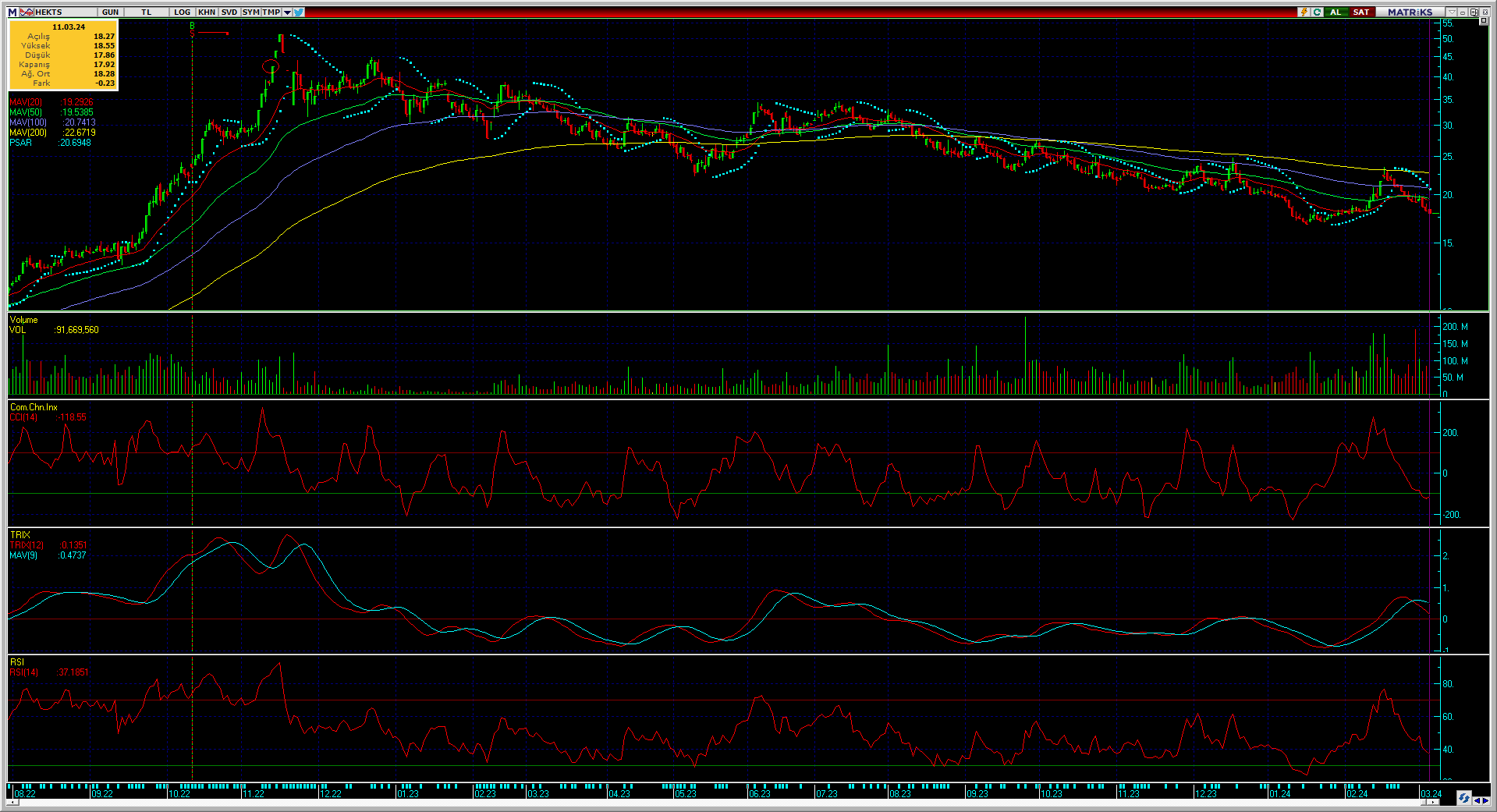Screen dimensions: 1497x812
Task: Click the blue sync arrows icon
Action: tap(1464, 798)
